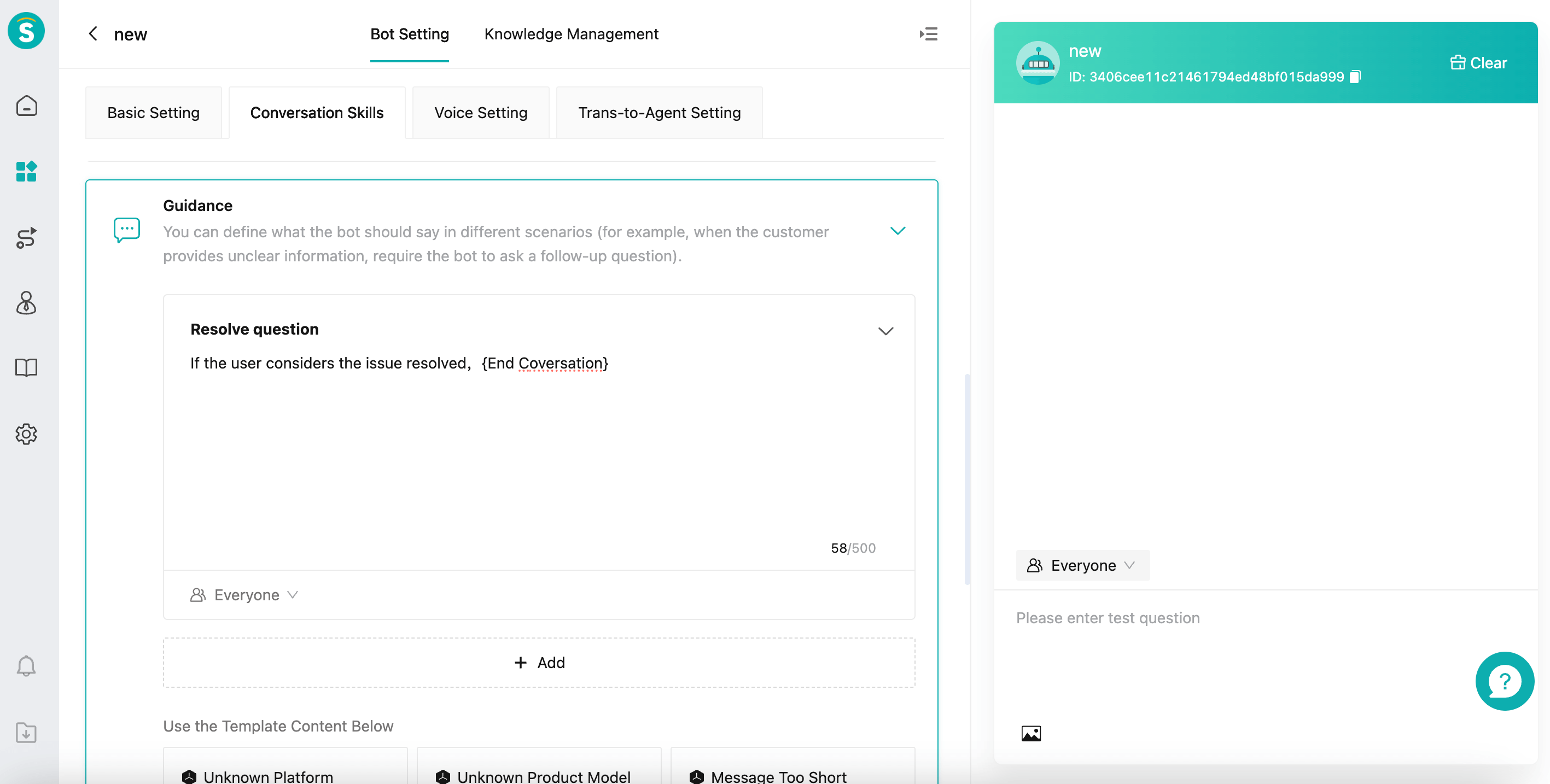Click the image upload icon in chat

[1031, 734]
